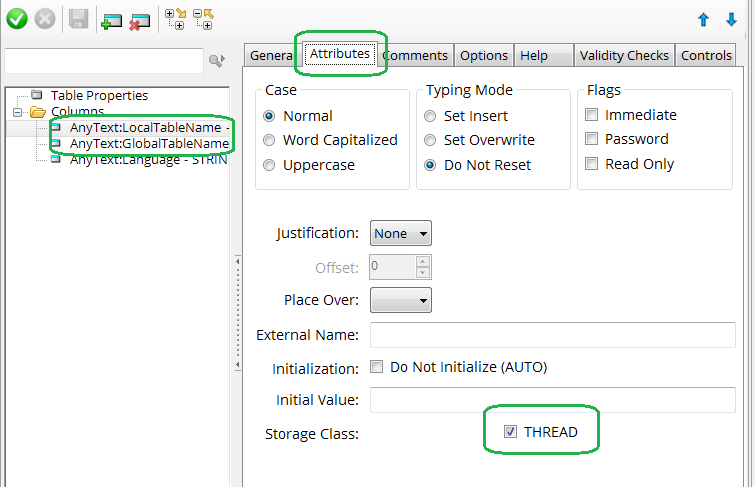Switch to the Validity Checks tab
755x487 pixels.
[624, 56]
